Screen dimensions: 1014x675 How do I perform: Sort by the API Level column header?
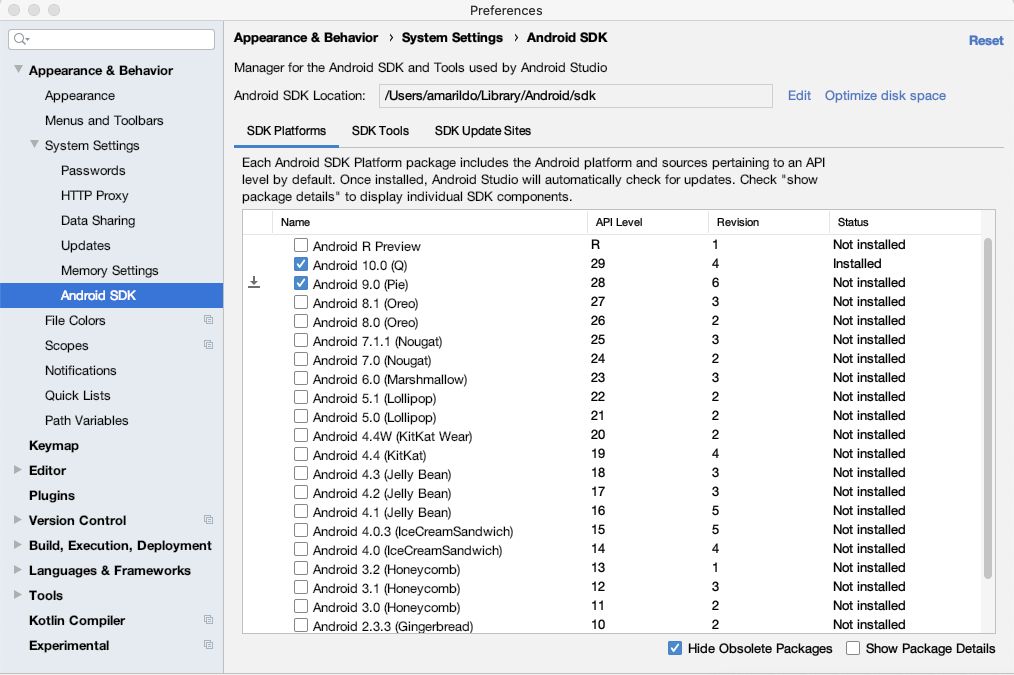pyautogui.click(x=648, y=222)
